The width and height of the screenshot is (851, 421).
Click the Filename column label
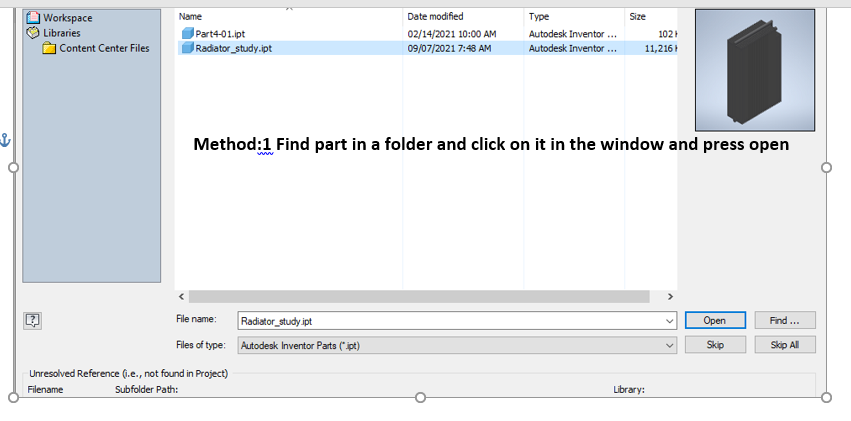pos(45,390)
